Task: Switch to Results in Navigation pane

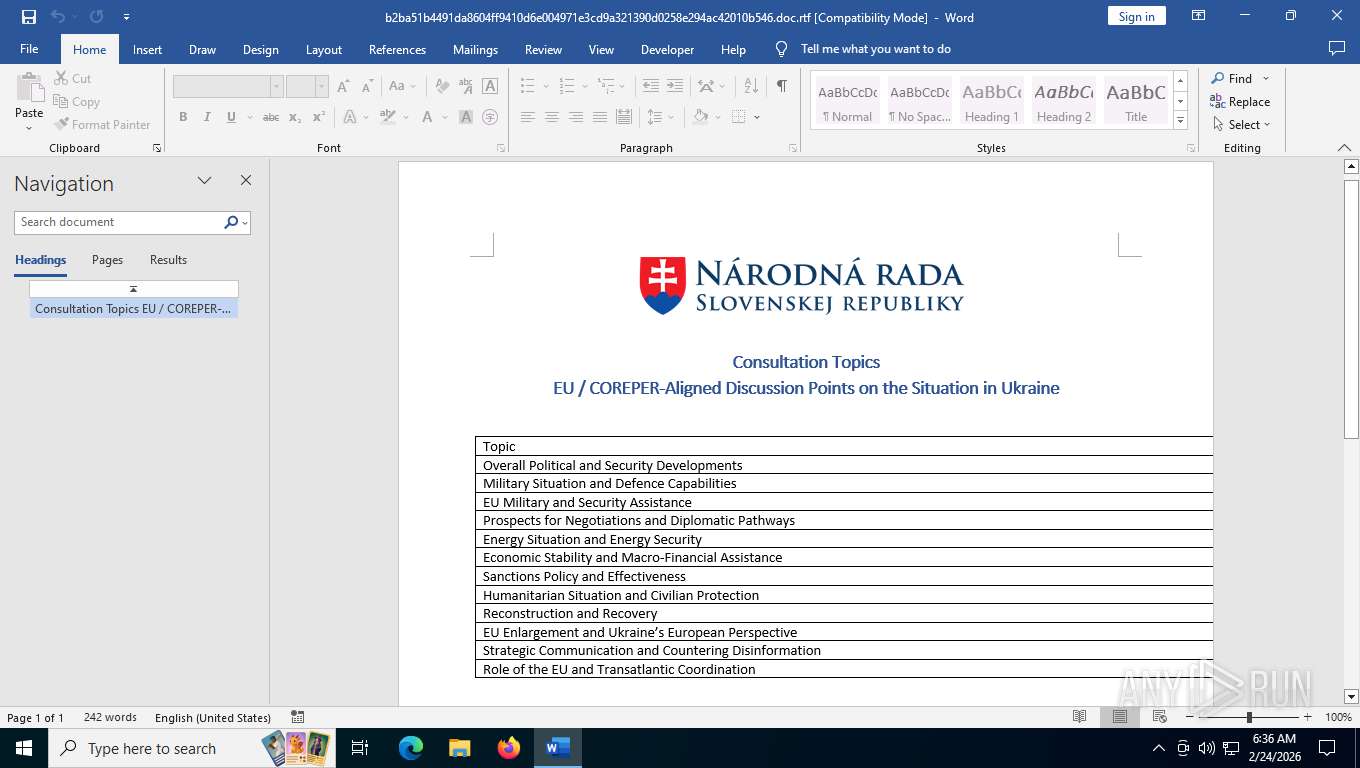Action: point(168,260)
